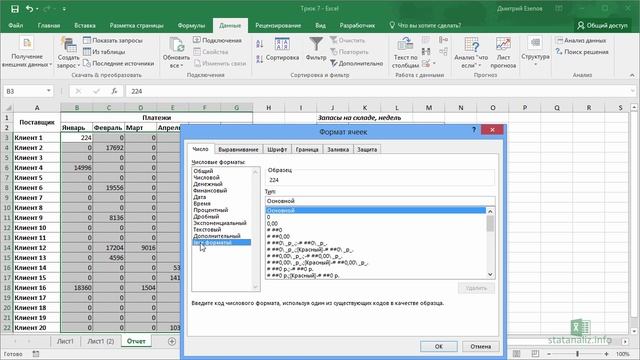Zoom in with the plus button
Screen dimensions: 640x360
click(x=607, y=354)
